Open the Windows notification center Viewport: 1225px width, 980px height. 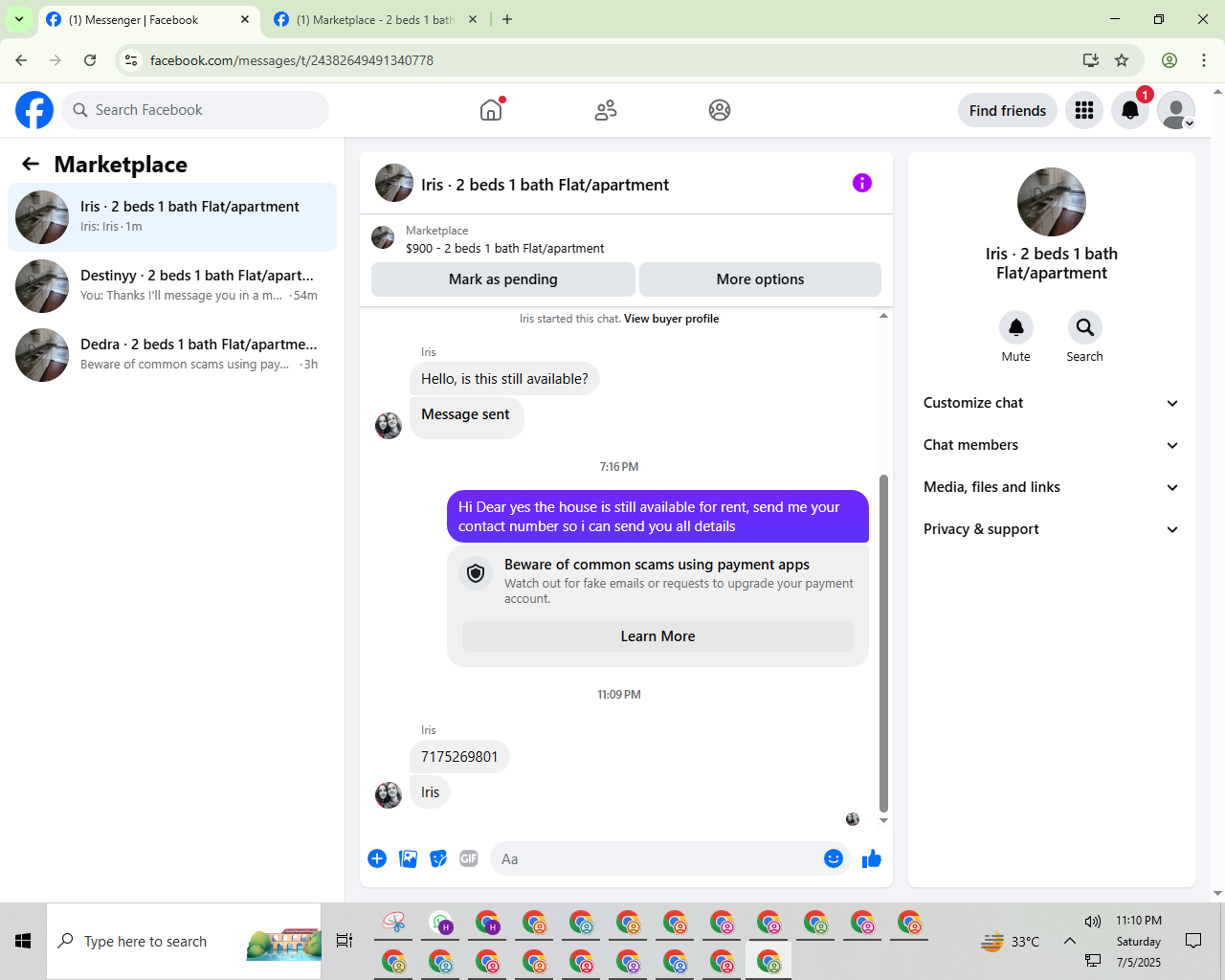[x=1193, y=941]
